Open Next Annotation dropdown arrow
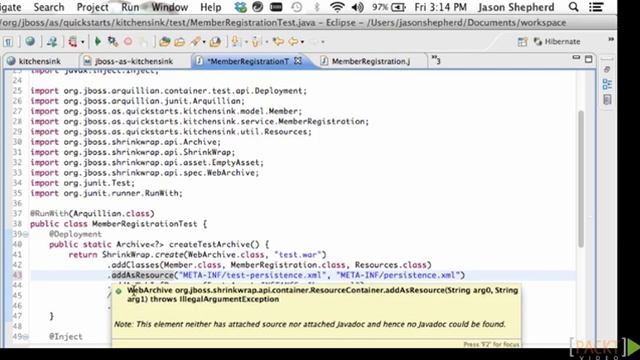 [x=246, y=42]
